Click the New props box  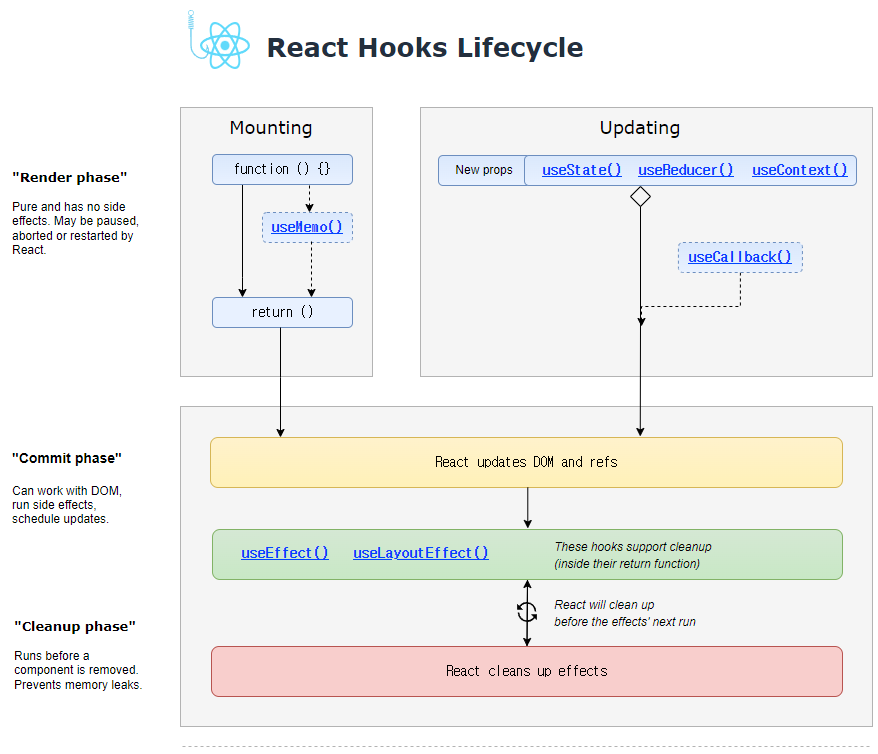click(482, 170)
